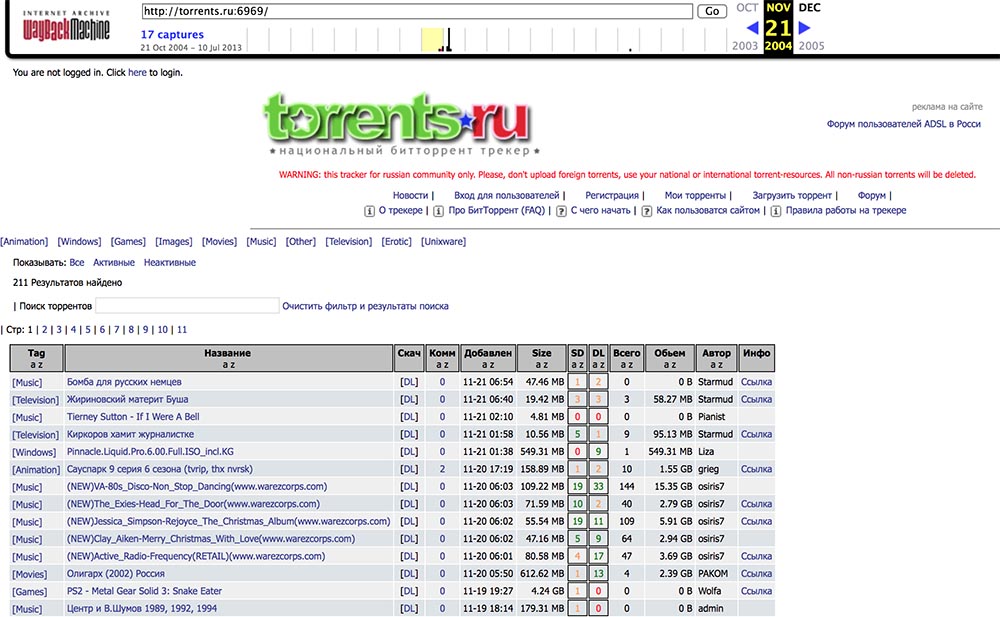Click info icon beside Правила работы на трекере
Image resolution: width=1000 pixels, height=617 pixels.
(776, 211)
